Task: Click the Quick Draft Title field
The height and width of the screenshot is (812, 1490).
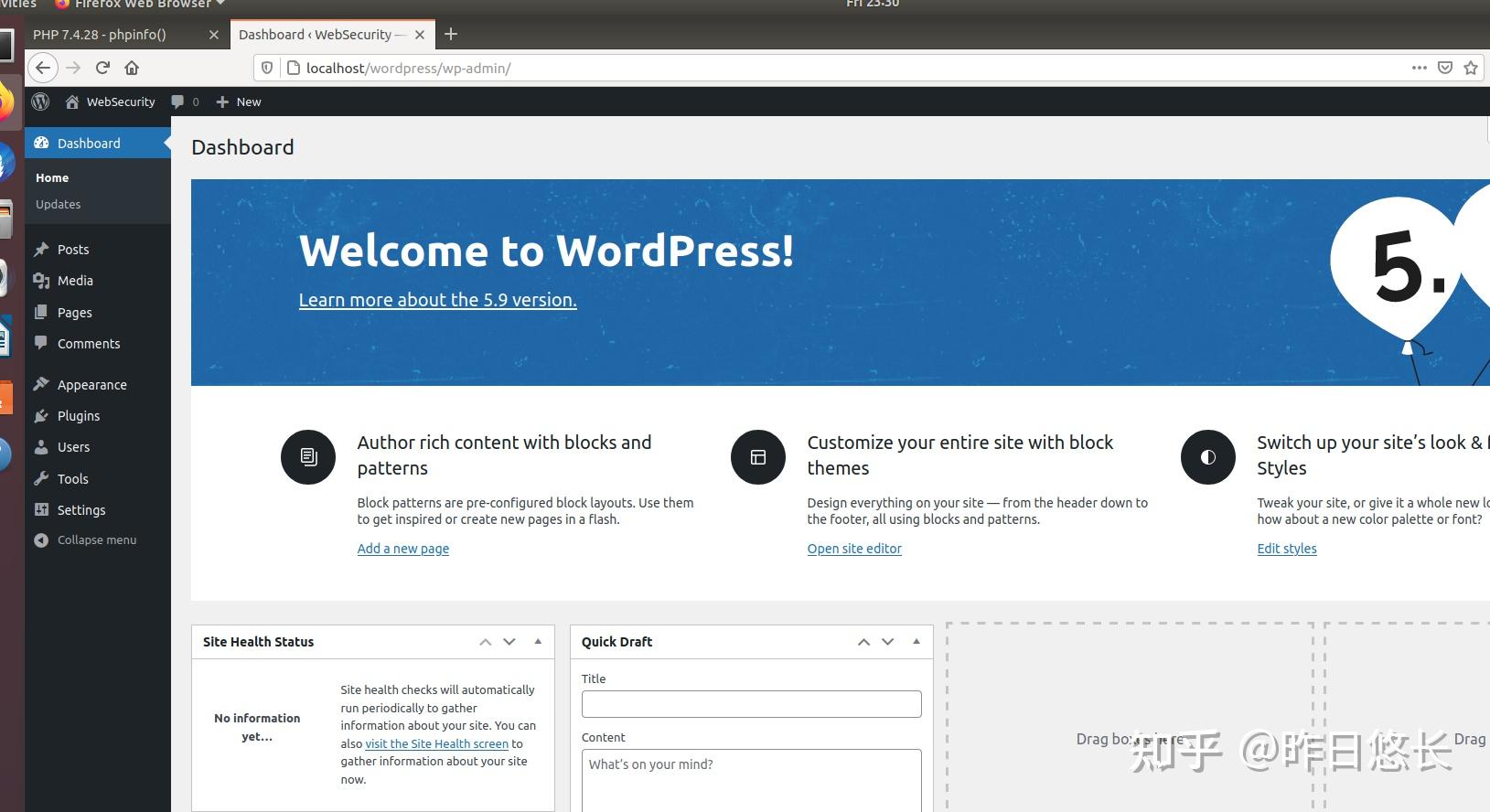Action: (x=751, y=704)
